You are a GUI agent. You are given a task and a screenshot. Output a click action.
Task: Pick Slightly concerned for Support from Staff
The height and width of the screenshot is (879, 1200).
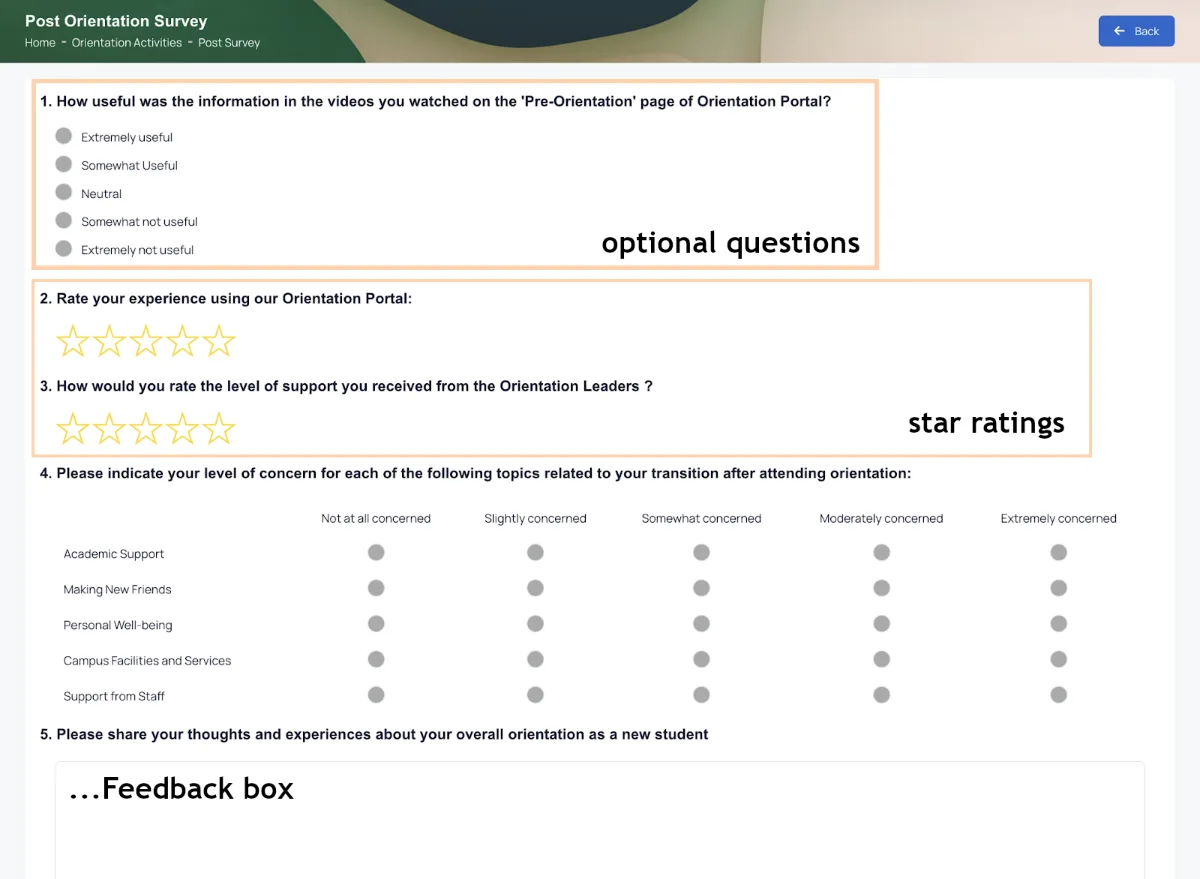click(x=536, y=694)
